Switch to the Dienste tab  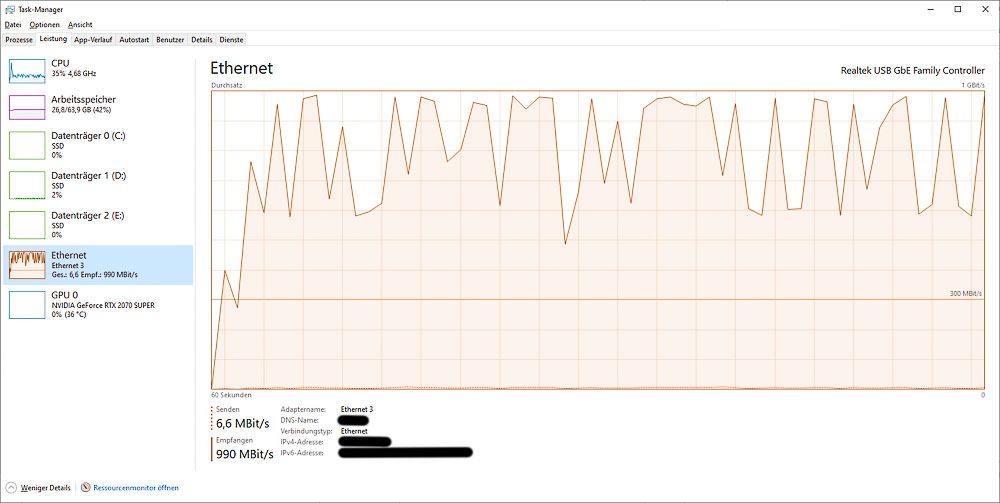231,39
